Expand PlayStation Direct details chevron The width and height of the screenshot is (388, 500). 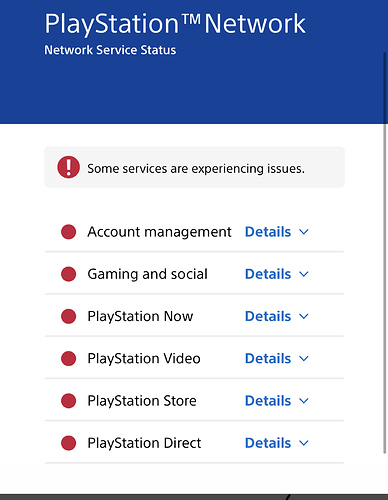[x=304, y=443]
